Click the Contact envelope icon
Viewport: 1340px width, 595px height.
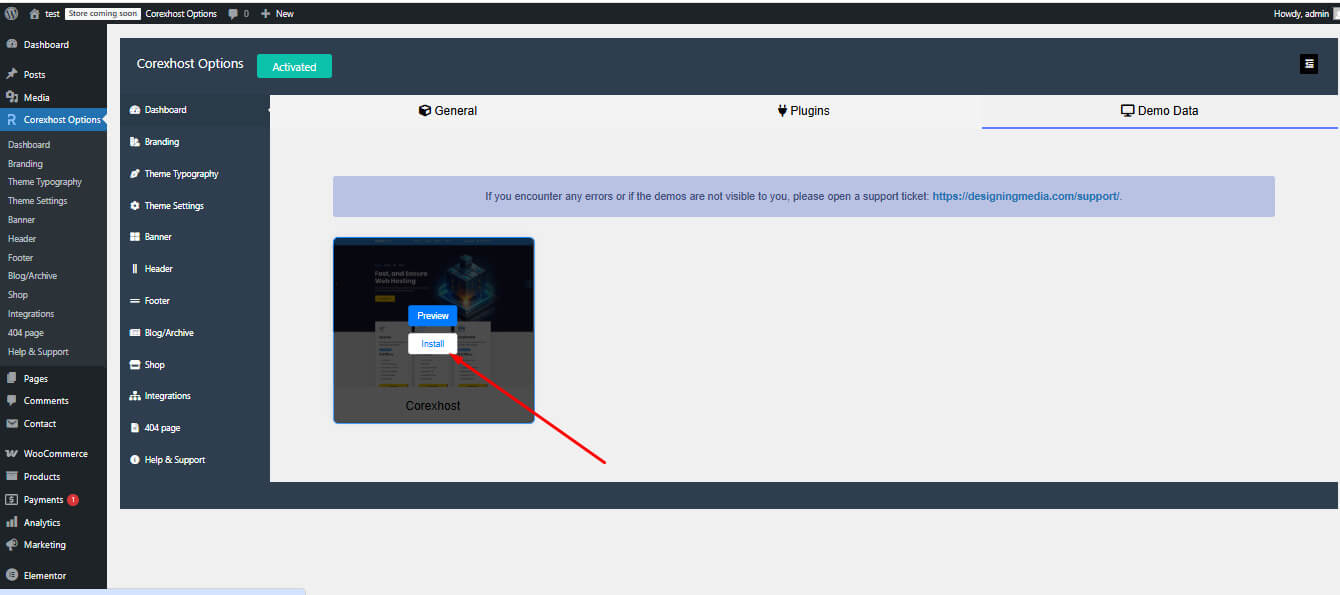pos(12,423)
